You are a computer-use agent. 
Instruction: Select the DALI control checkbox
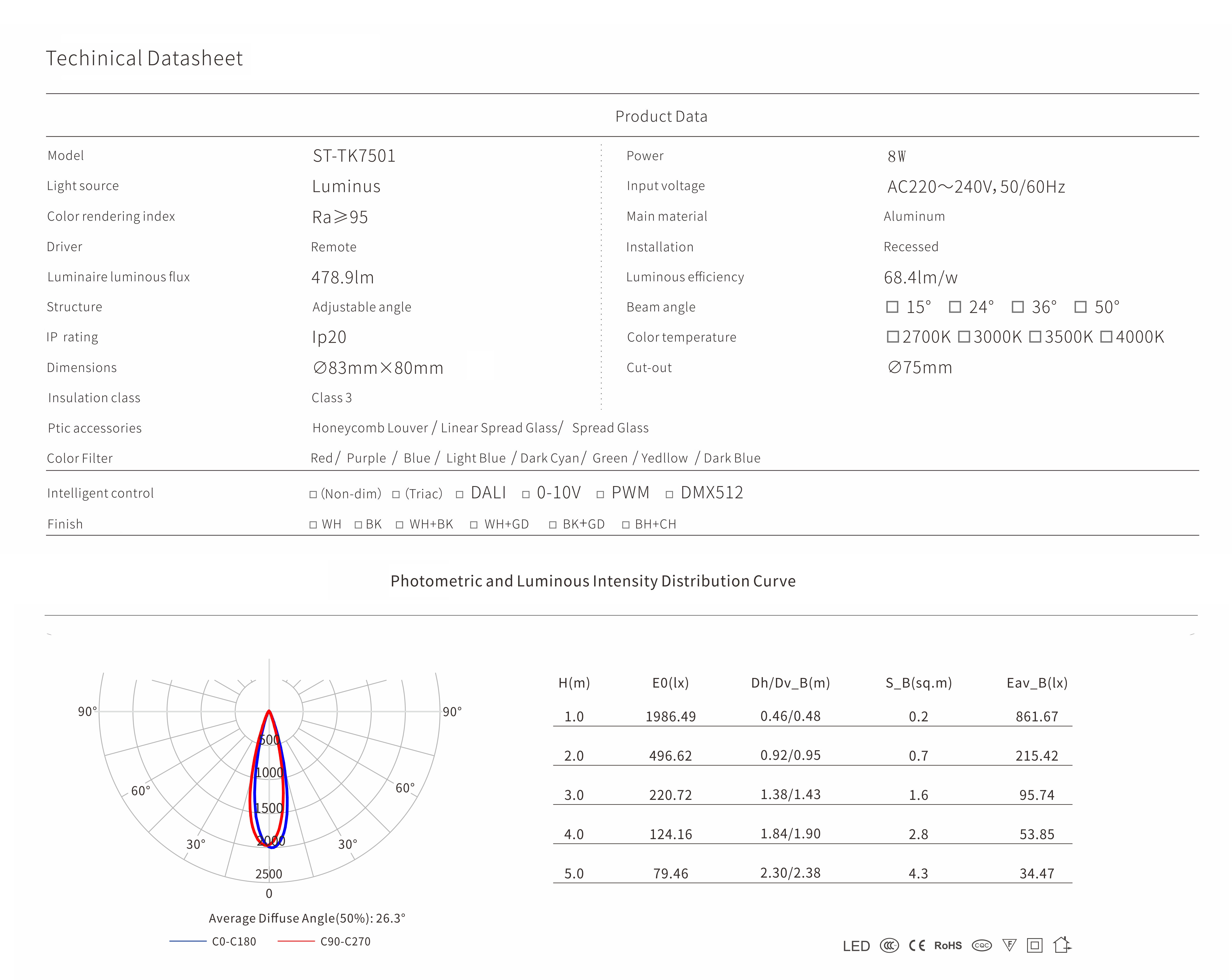459,495
